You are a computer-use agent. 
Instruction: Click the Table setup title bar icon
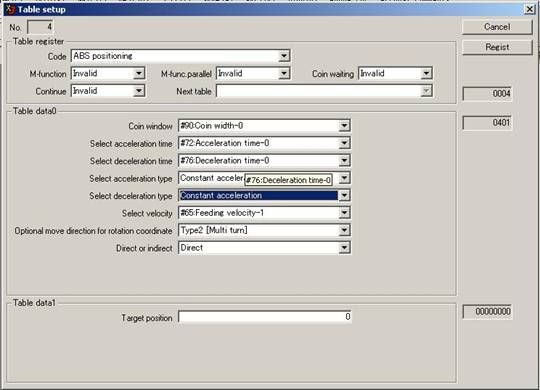(x=10, y=9)
